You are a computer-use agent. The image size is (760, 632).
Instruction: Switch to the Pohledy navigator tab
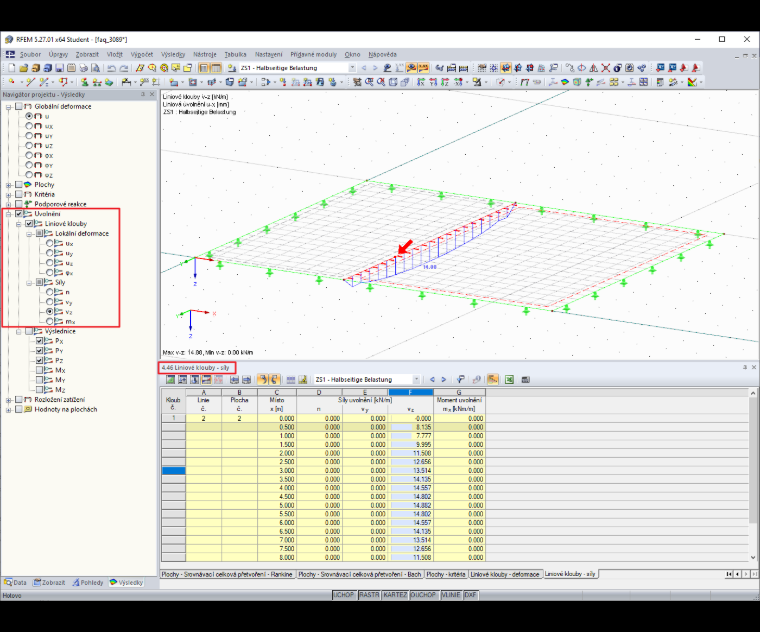pyautogui.click(x=88, y=583)
